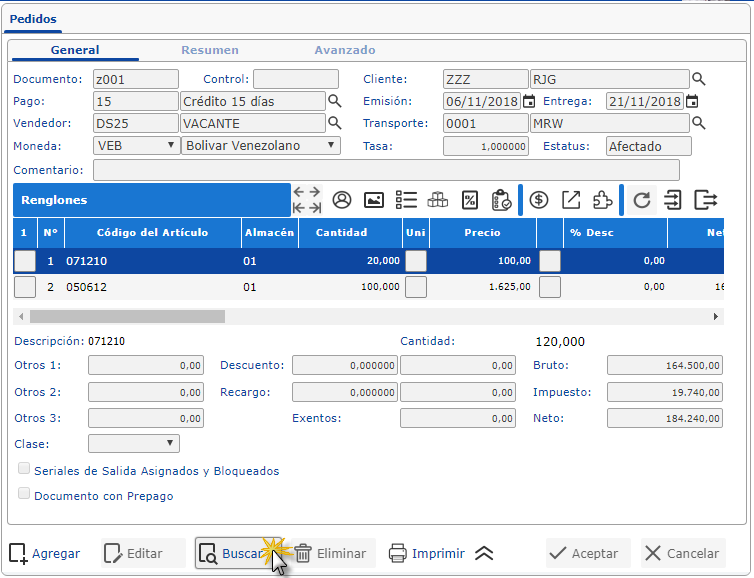Image resolution: width=754 pixels, height=578 pixels.
Task: Click the Agregar button
Action: [x=45, y=553]
